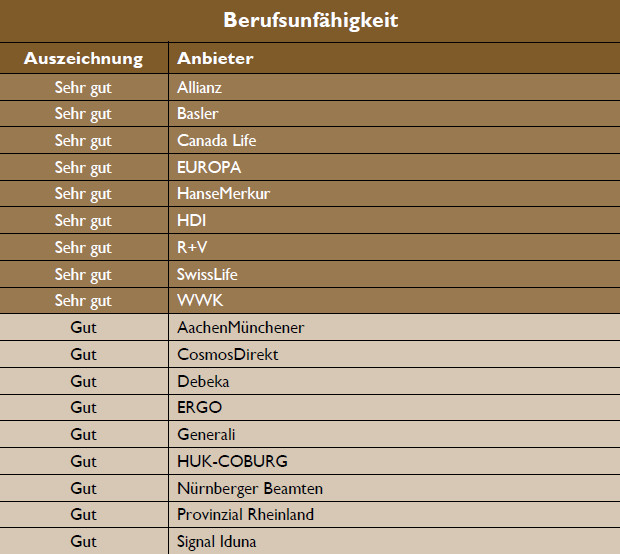Choose the HanseMerkur entry
The width and height of the screenshot is (620, 554).
click(223, 194)
